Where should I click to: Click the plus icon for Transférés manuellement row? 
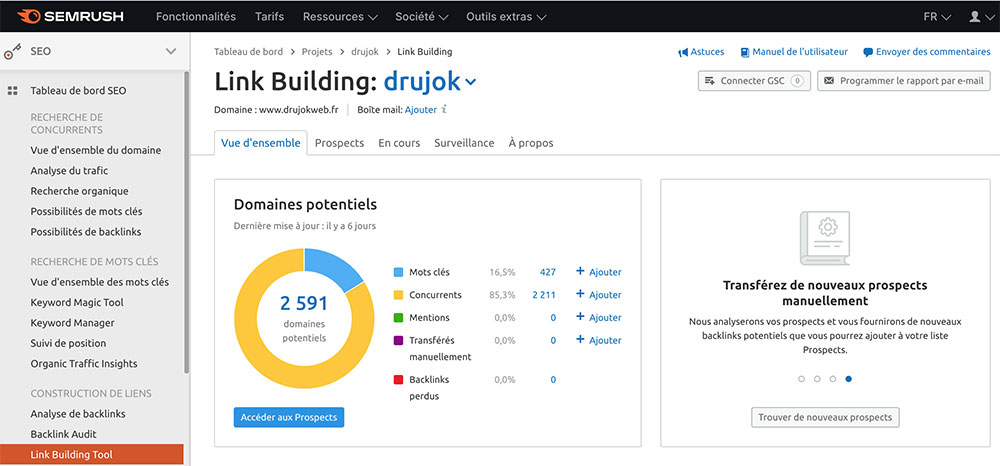pyautogui.click(x=580, y=340)
